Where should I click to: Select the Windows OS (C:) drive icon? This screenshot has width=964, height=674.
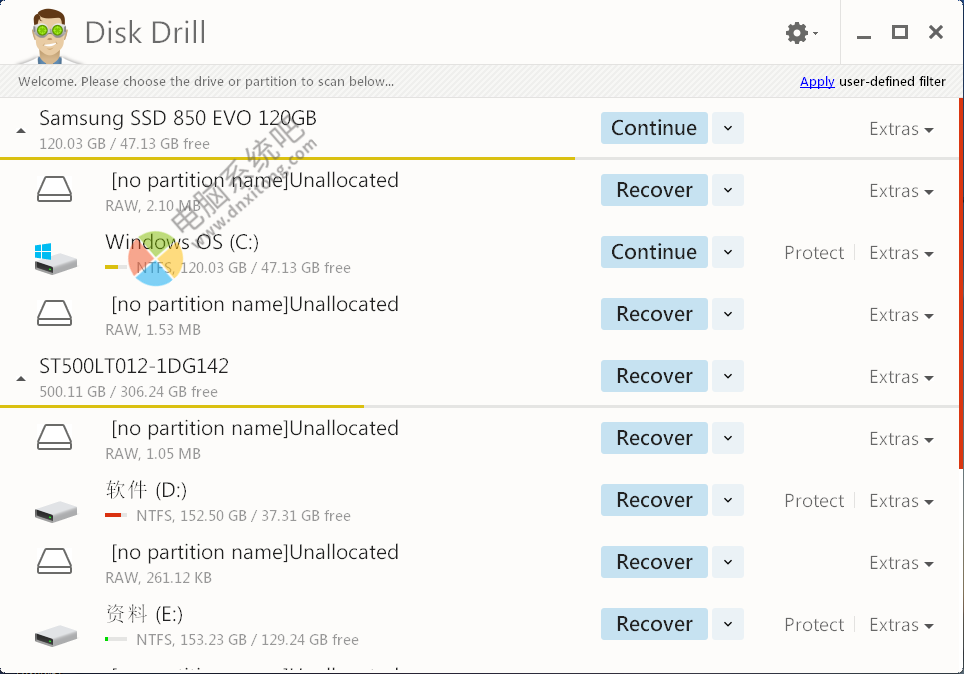tap(55, 258)
